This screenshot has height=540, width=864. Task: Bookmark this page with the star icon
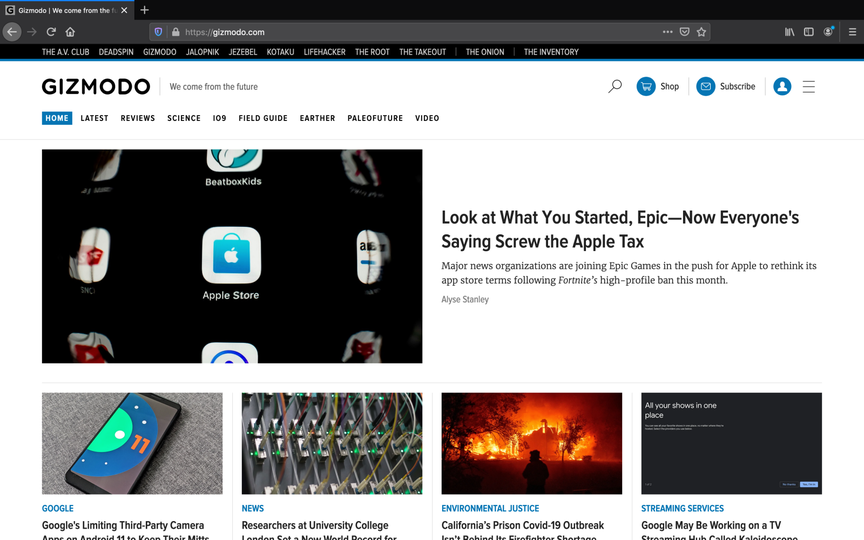point(701,32)
